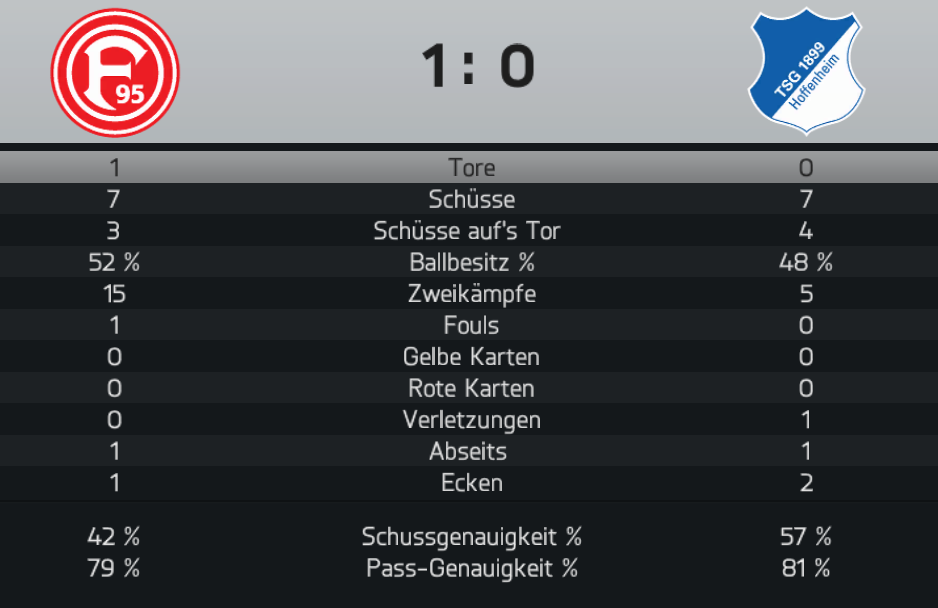Select the Tore statistics row label
Image resolution: width=938 pixels, height=608 pixels.
click(471, 168)
